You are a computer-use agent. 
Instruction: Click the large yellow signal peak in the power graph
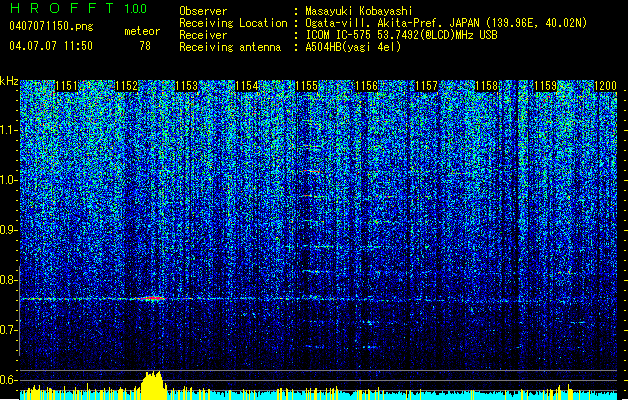pyautogui.click(x=154, y=385)
